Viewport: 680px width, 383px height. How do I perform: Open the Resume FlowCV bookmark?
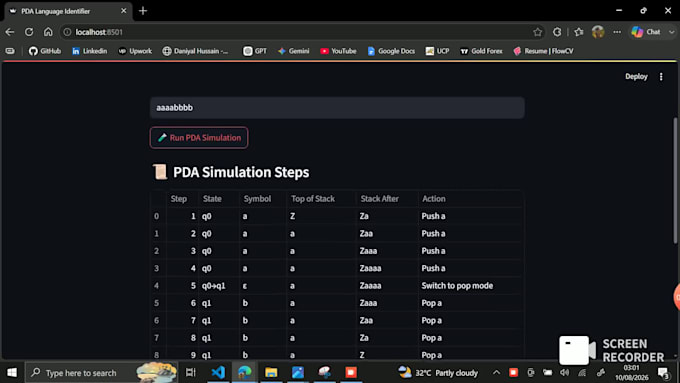543,51
